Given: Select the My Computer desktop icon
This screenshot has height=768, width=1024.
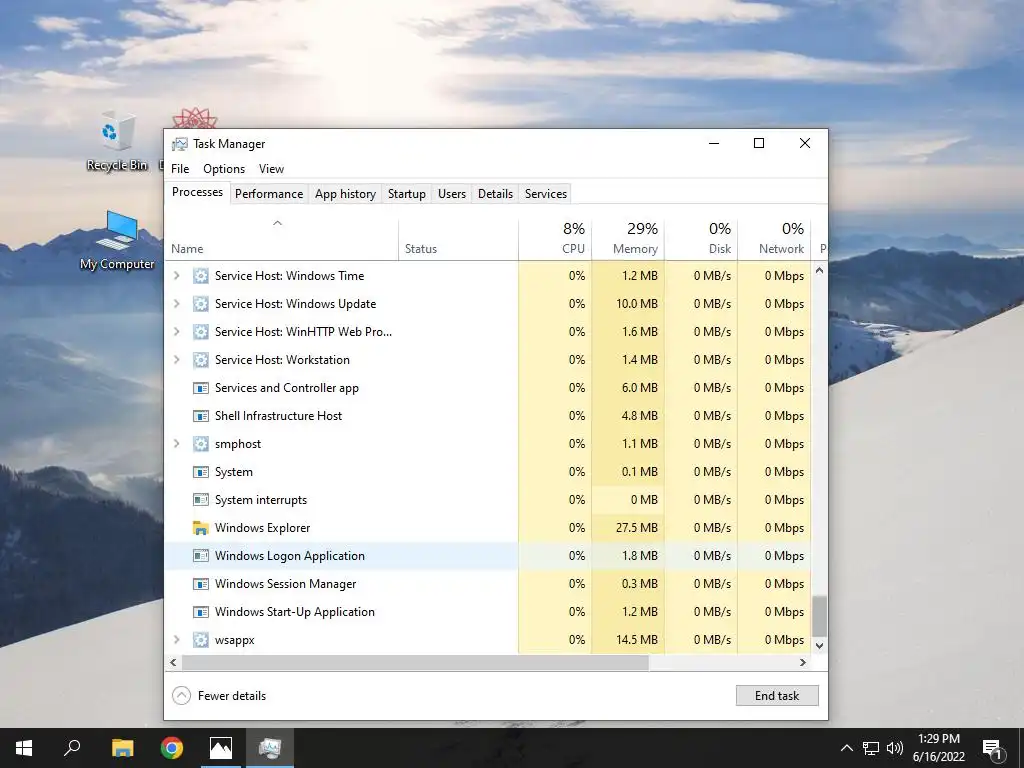Looking at the screenshot, I should pyautogui.click(x=118, y=240).
